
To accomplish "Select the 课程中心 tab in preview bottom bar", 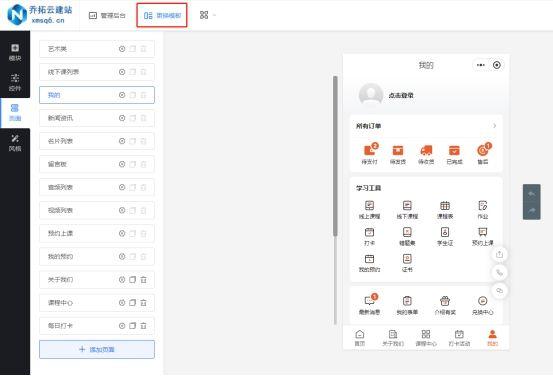I will 426,338.
